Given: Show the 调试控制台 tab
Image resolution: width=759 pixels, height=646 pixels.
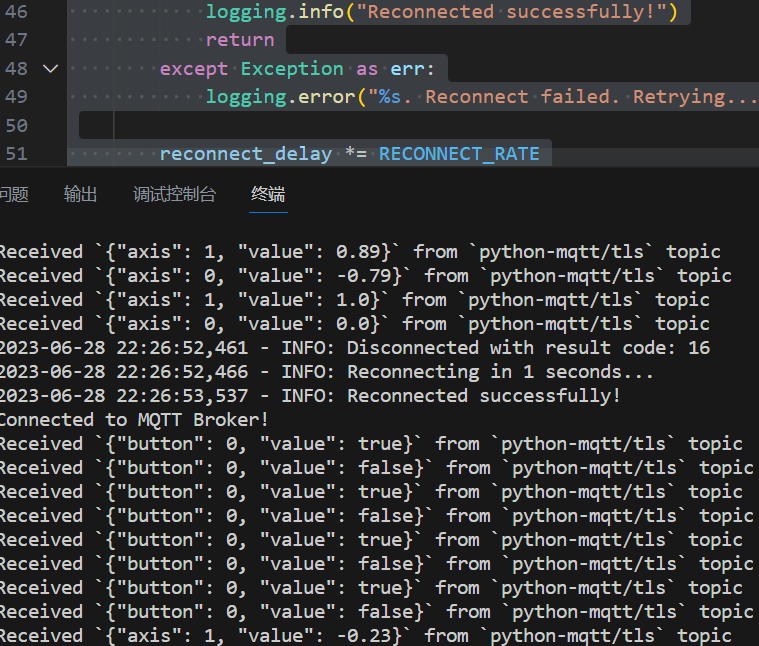Looking at the screenshot, I should tap(174, 194).
